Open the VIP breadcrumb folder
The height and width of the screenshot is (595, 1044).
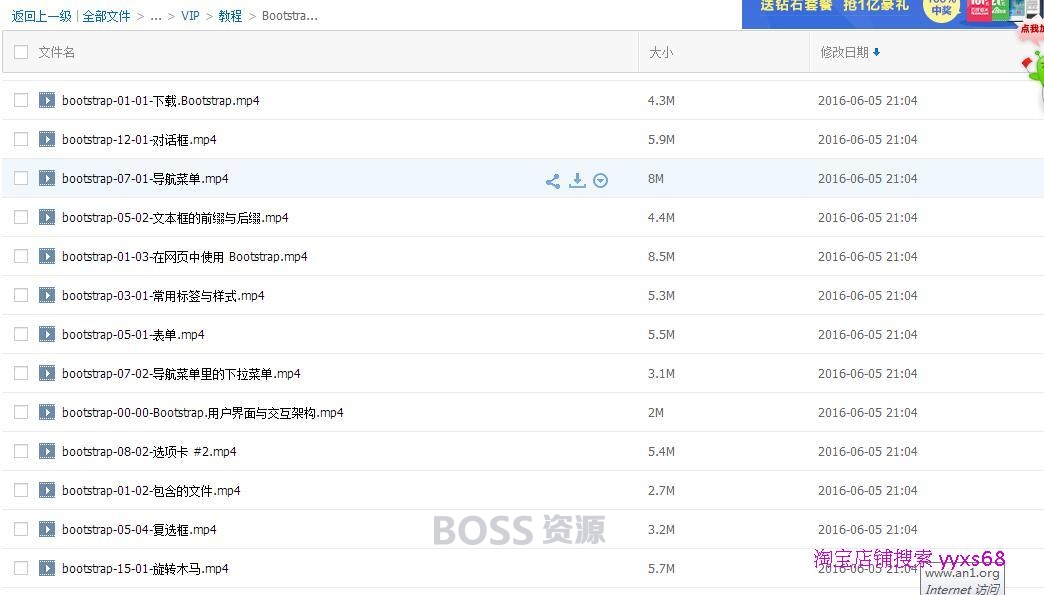click(190, 16)
